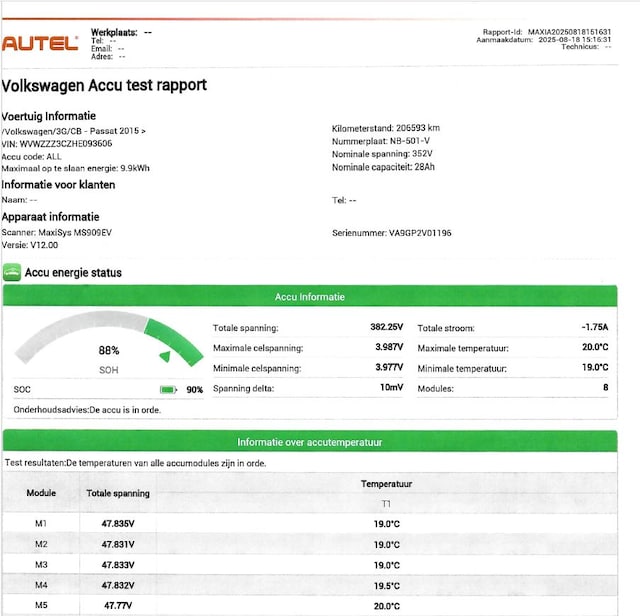Click 'Onderhoudsadvies: De accu is in orde.'
640x616 pixels.
pos(87,410)
